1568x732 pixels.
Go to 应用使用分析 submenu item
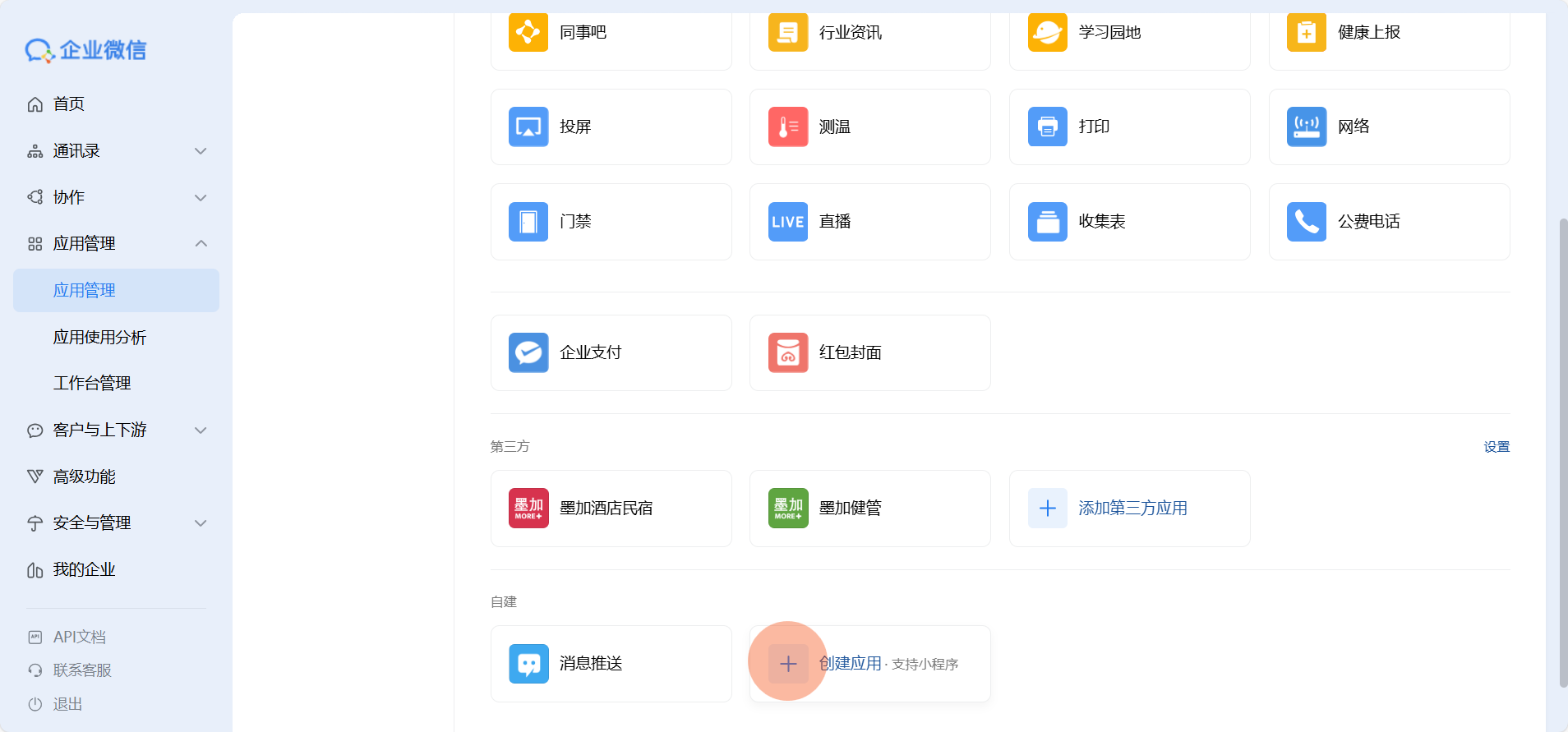[x=99, y=338]
